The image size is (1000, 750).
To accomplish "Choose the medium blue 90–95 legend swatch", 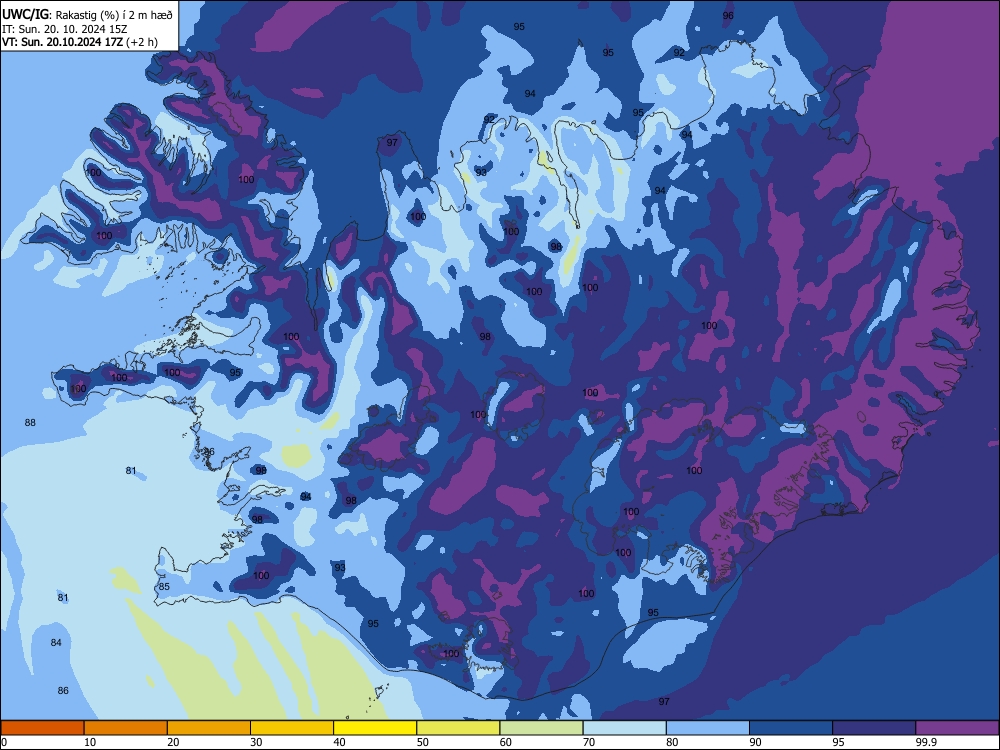I will 791,728.
